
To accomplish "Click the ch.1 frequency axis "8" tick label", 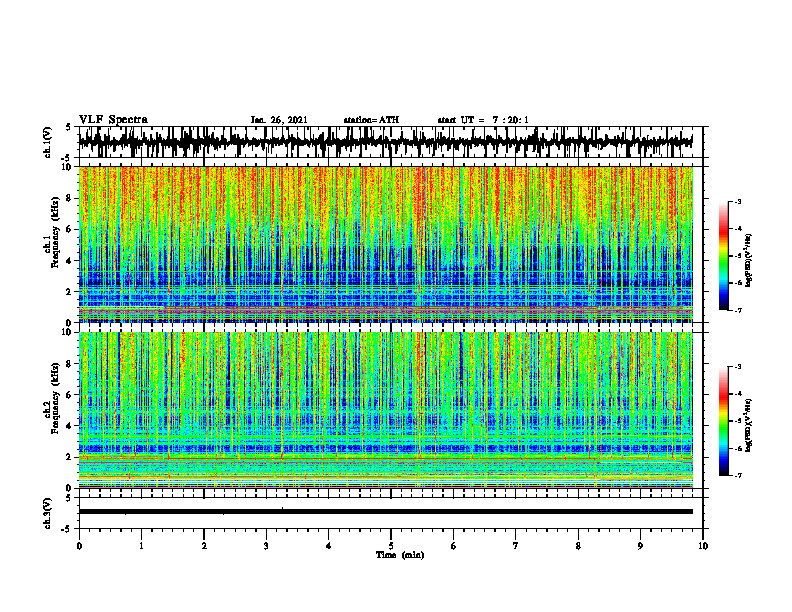I will pos(71,198).
